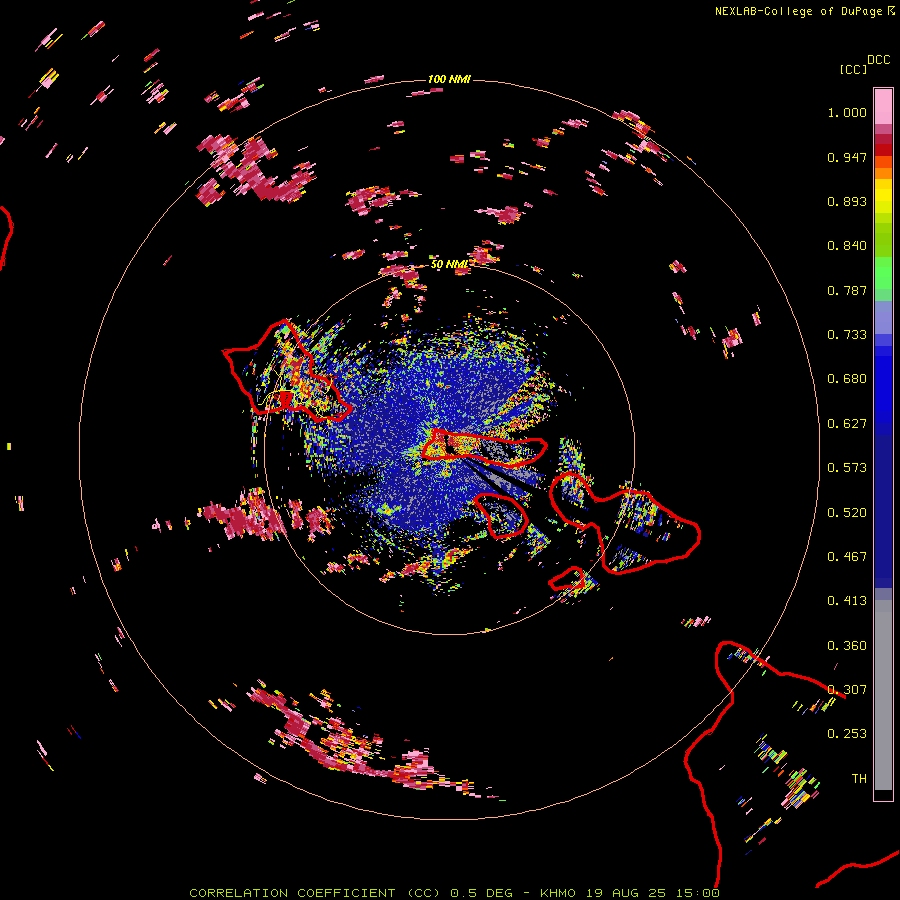
Task: Click the DCC label above the color bar
Action: [x=878, y=60]
